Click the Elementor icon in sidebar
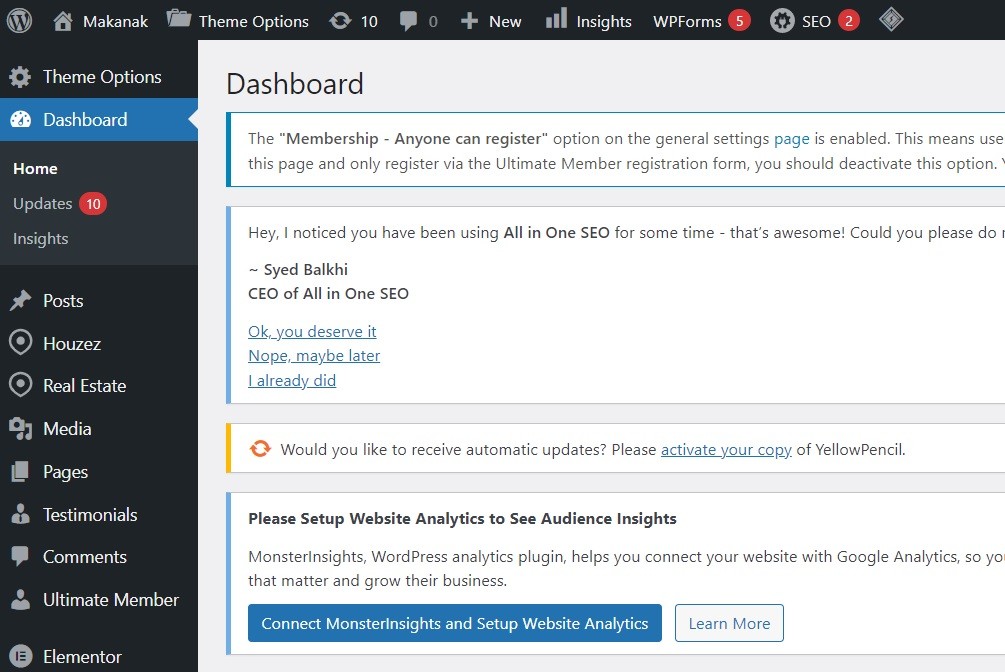The image size is (1005, 672). pyautogui.click(x=21, y=656)
